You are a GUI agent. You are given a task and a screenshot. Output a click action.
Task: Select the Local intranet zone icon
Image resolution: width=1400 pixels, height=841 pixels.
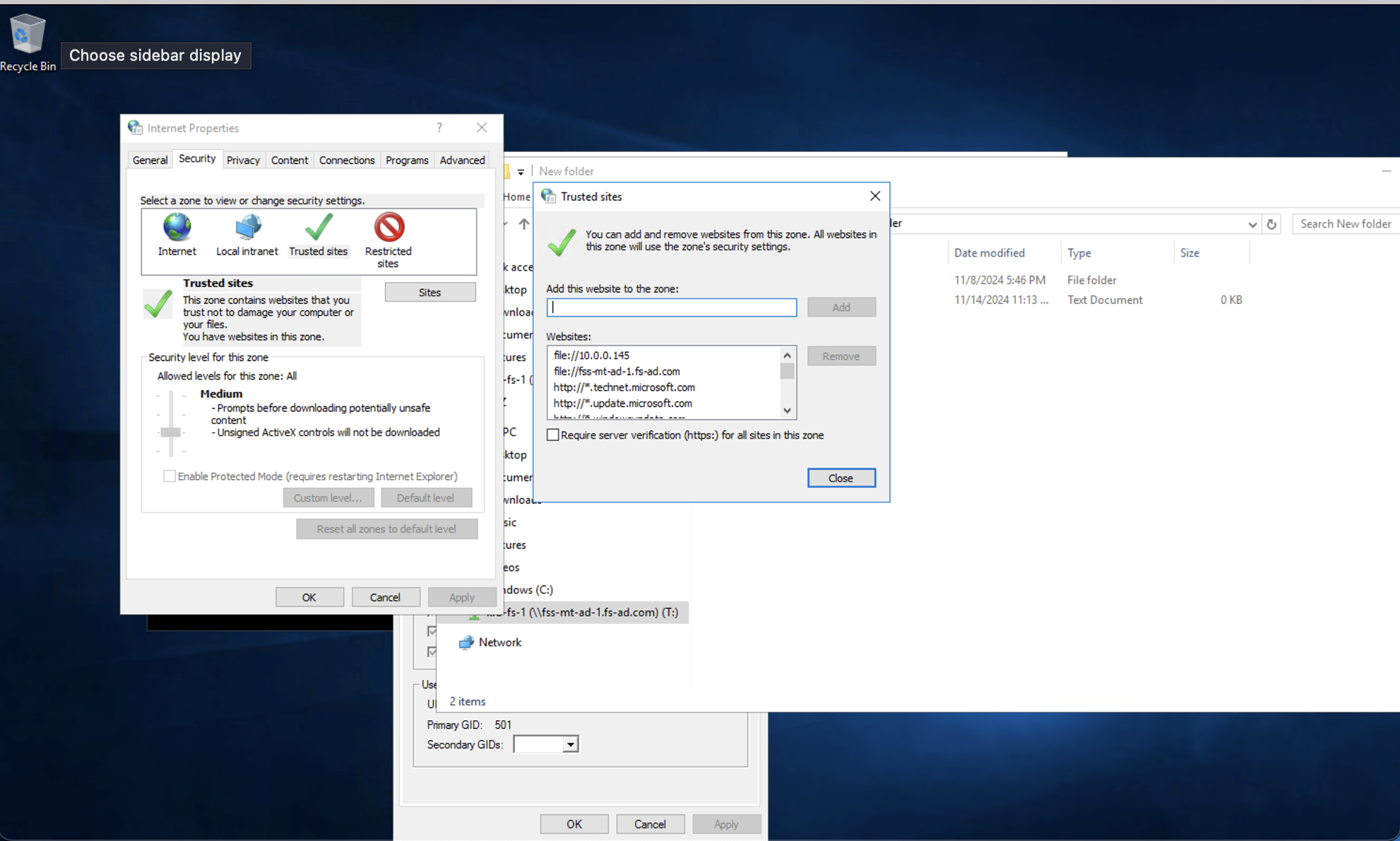pos(247,228)
